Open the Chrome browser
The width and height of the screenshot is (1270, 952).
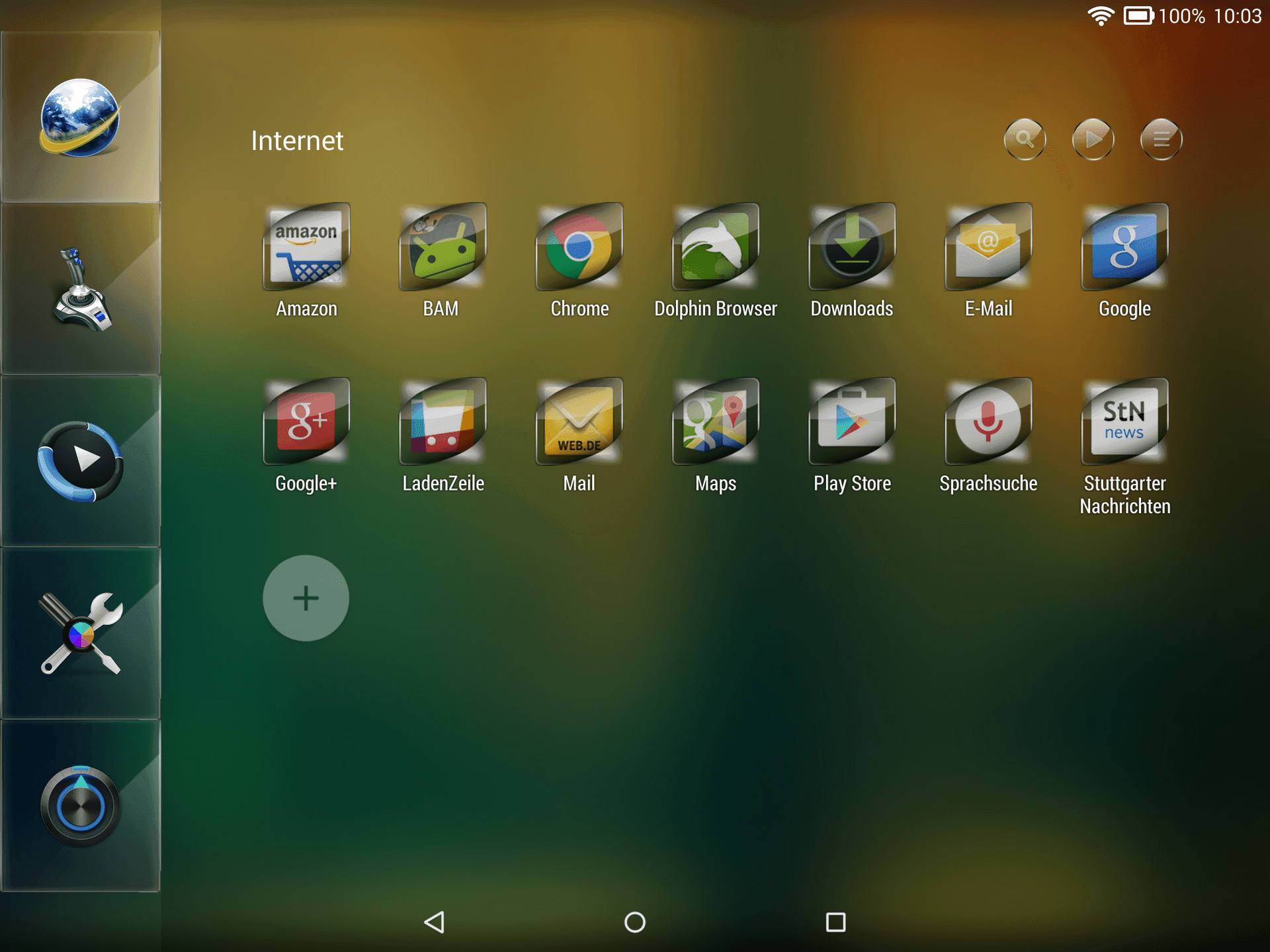(x=579, y=247)
